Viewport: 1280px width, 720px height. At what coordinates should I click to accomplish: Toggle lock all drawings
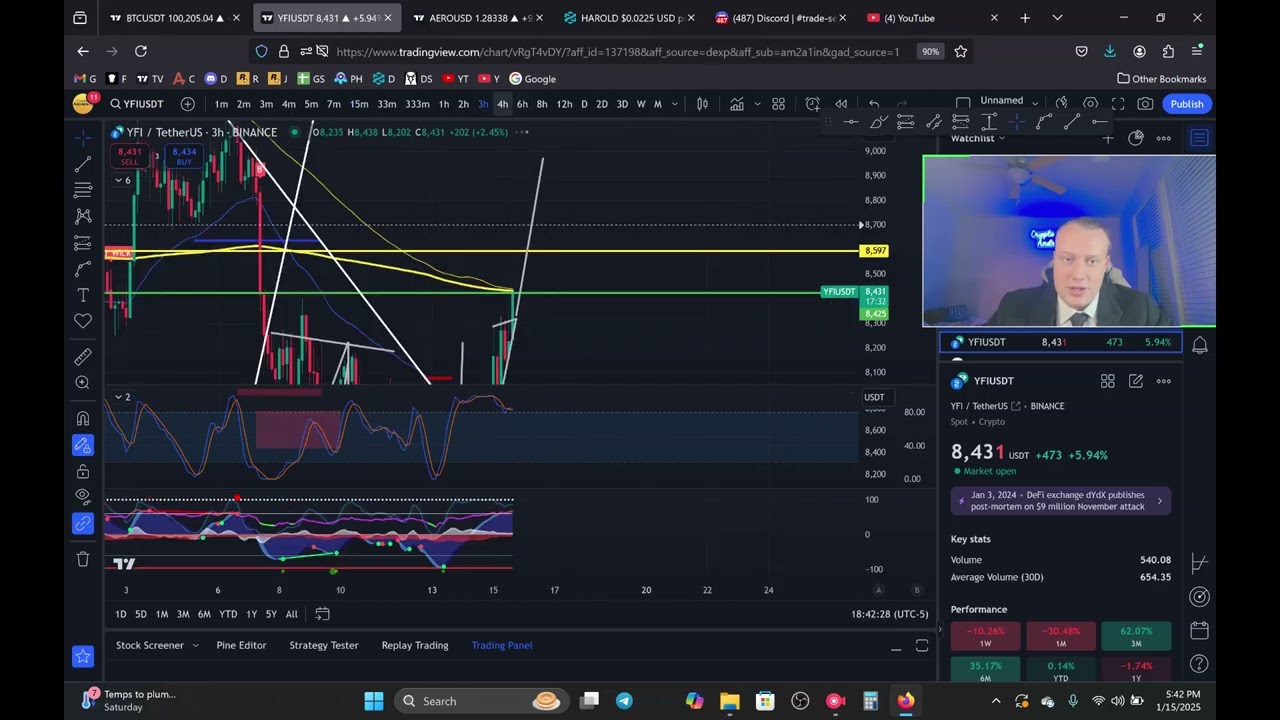(83, 471)
